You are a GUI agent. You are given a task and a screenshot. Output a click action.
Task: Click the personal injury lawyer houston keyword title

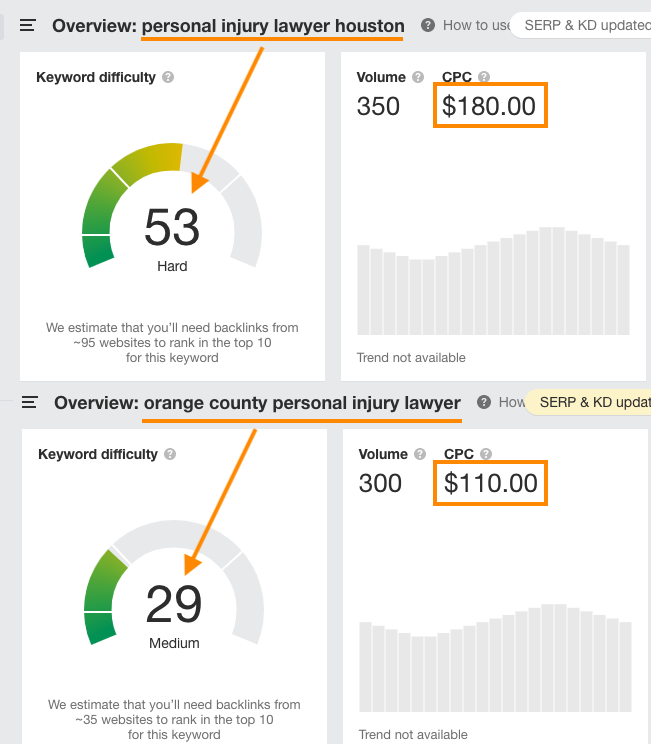[273, 26]
